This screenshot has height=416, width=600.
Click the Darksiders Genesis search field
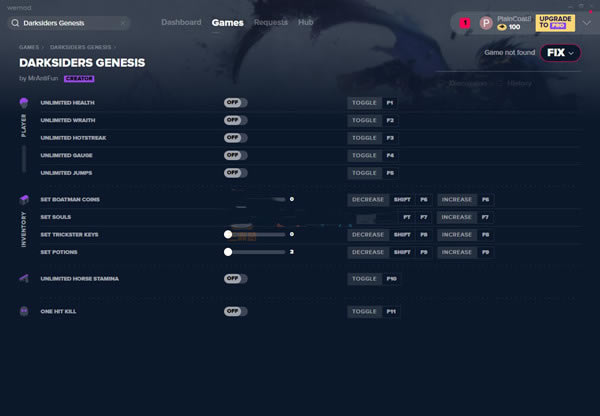point(73,22)
